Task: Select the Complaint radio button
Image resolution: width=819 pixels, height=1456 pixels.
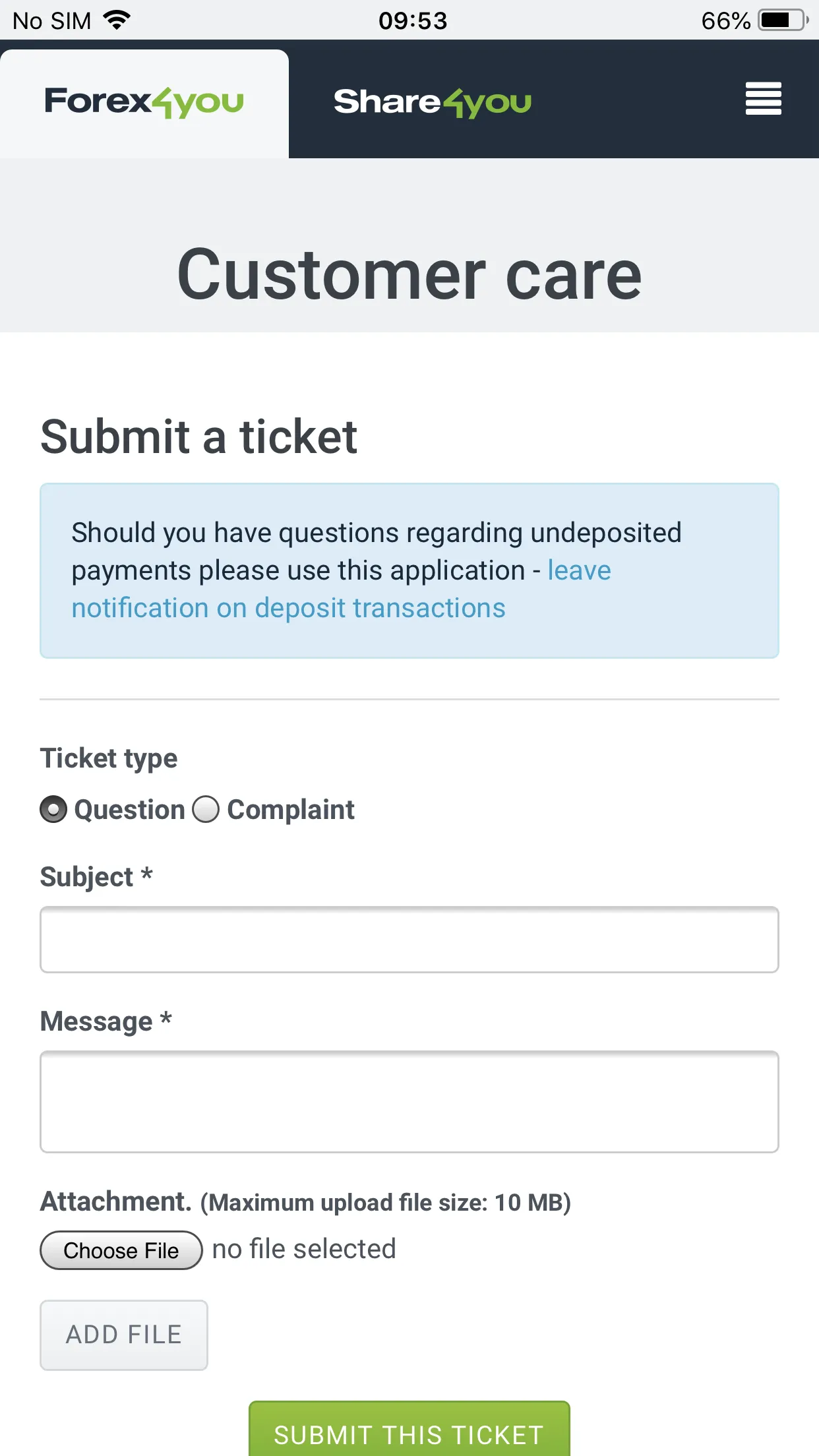Action: pyautogui.click(x=206, y=809)
